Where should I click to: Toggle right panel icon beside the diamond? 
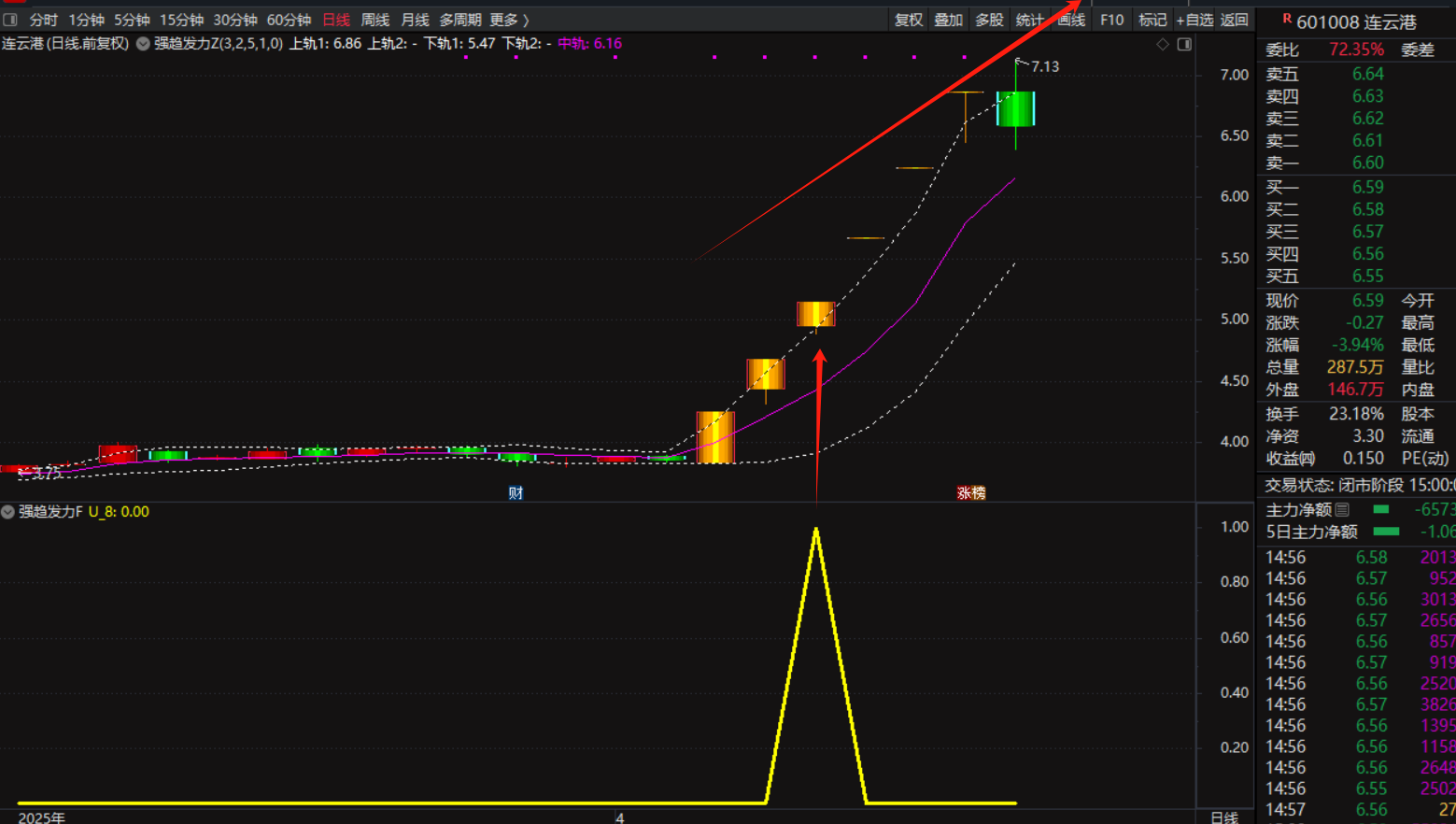(1184, 44)
